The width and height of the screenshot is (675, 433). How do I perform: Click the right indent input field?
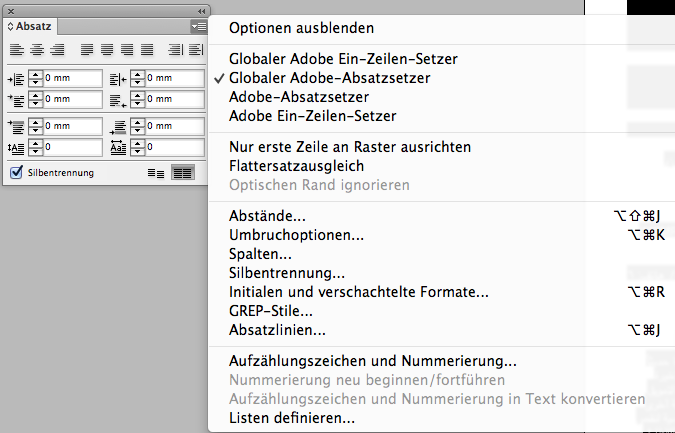174,78
